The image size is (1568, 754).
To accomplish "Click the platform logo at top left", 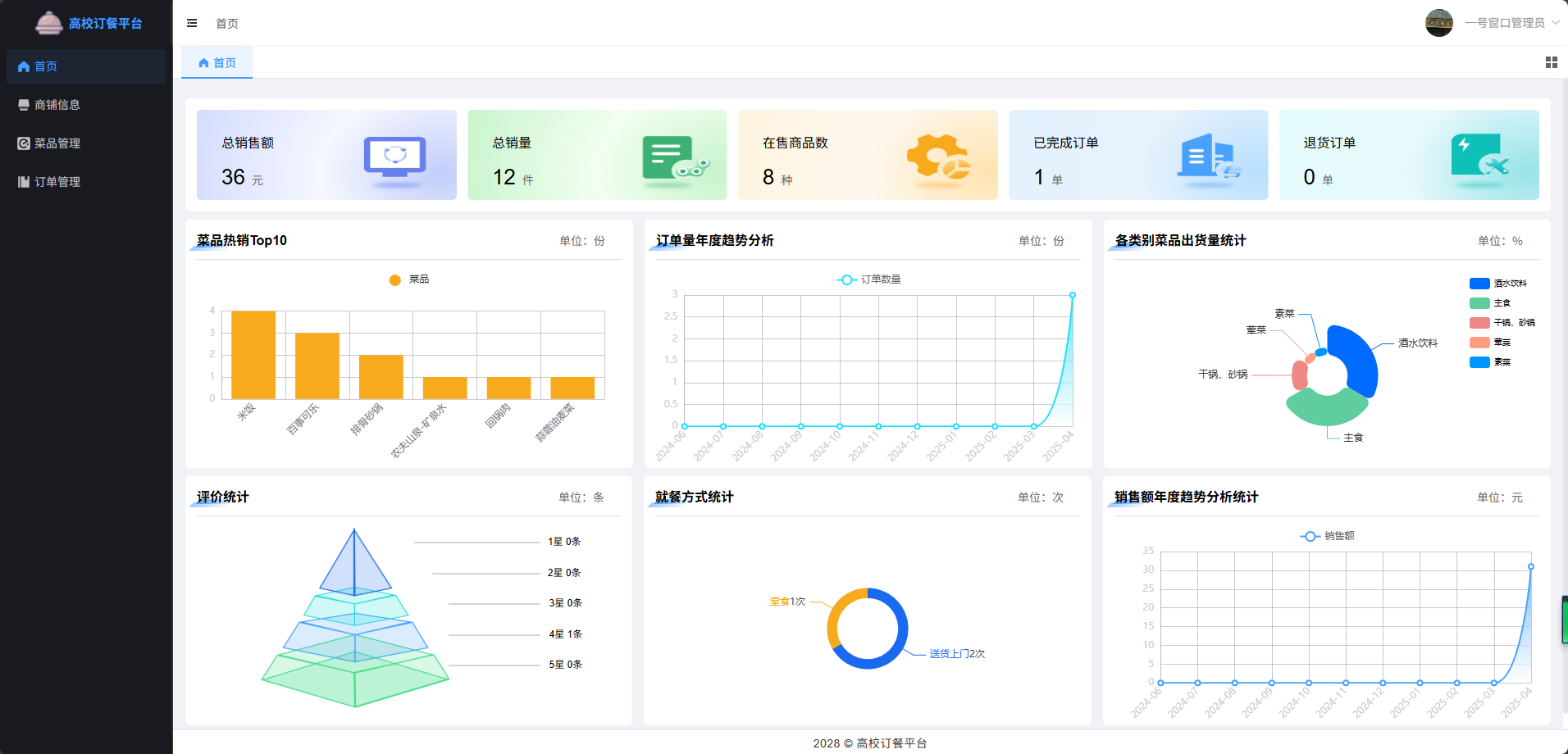I will point(49,23).
